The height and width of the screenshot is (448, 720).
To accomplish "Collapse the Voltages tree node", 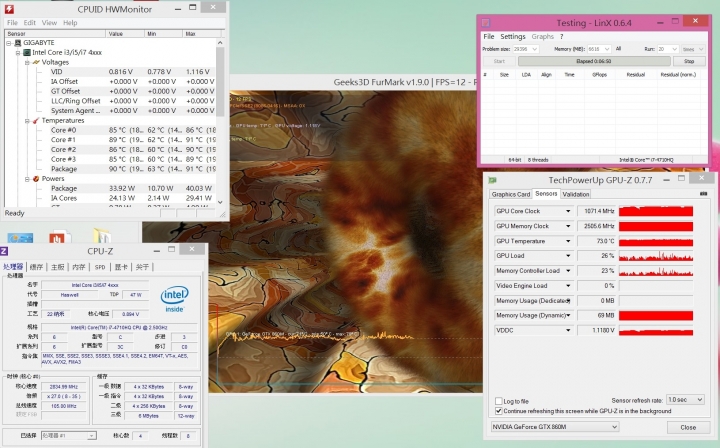I will click(x=27, y=62).
